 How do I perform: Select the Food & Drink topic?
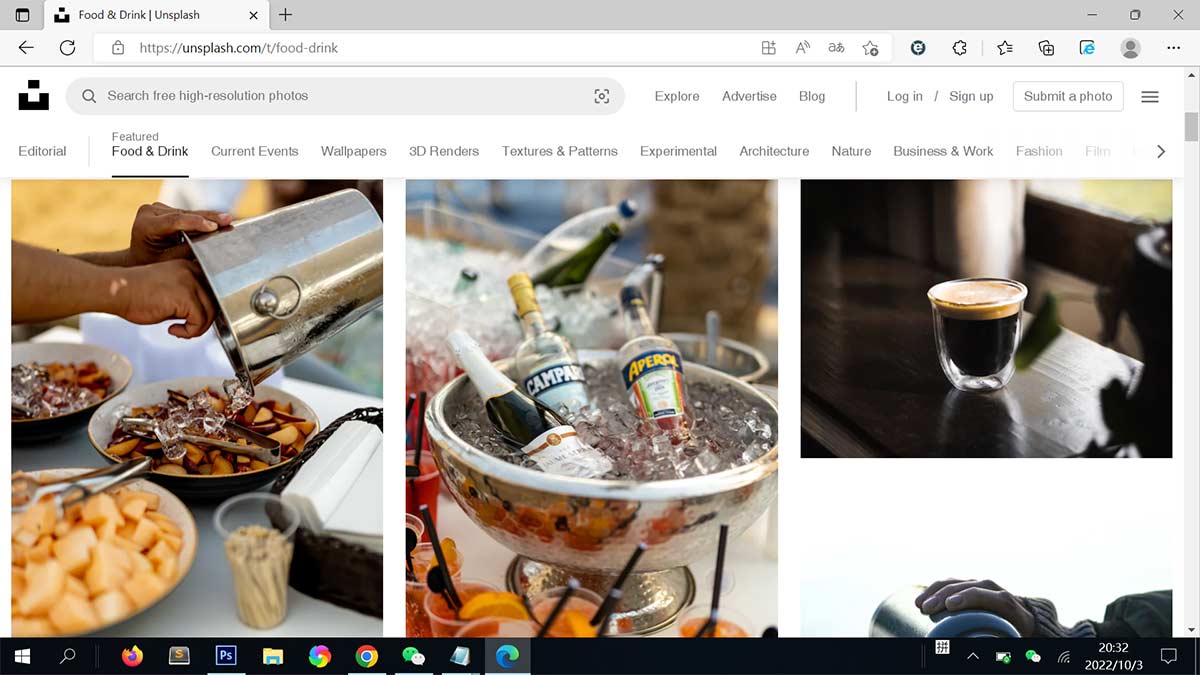(150, 151)
